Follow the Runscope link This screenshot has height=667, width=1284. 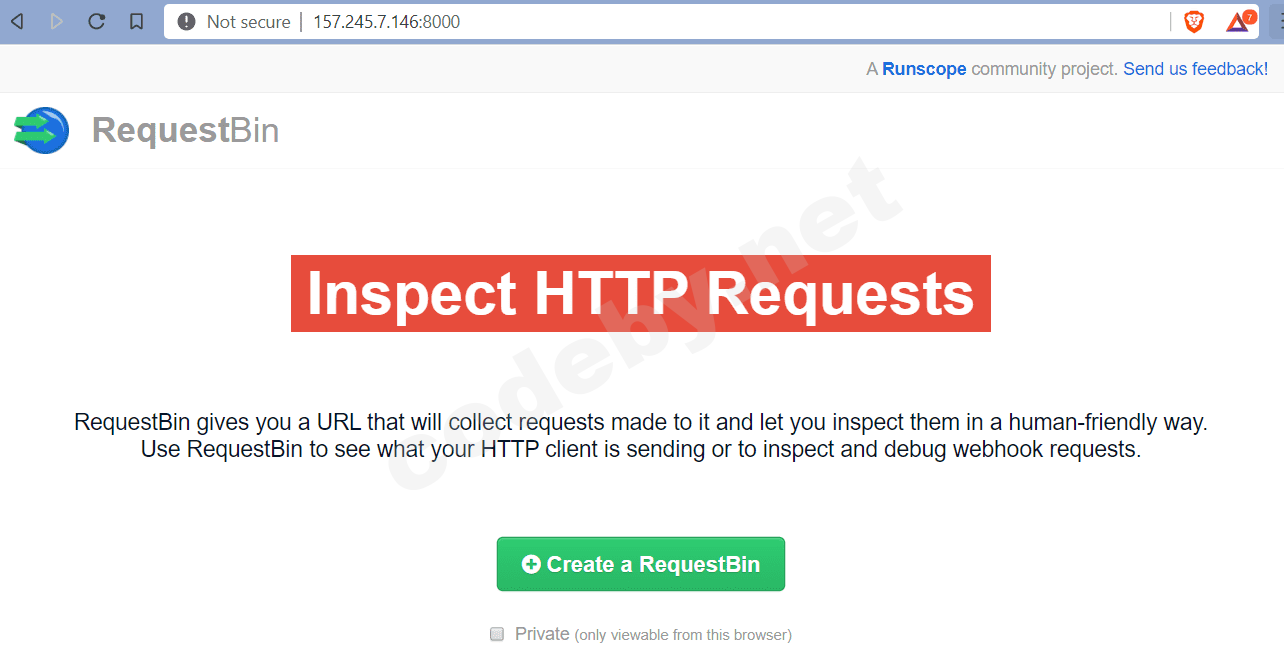pos(924,68)
